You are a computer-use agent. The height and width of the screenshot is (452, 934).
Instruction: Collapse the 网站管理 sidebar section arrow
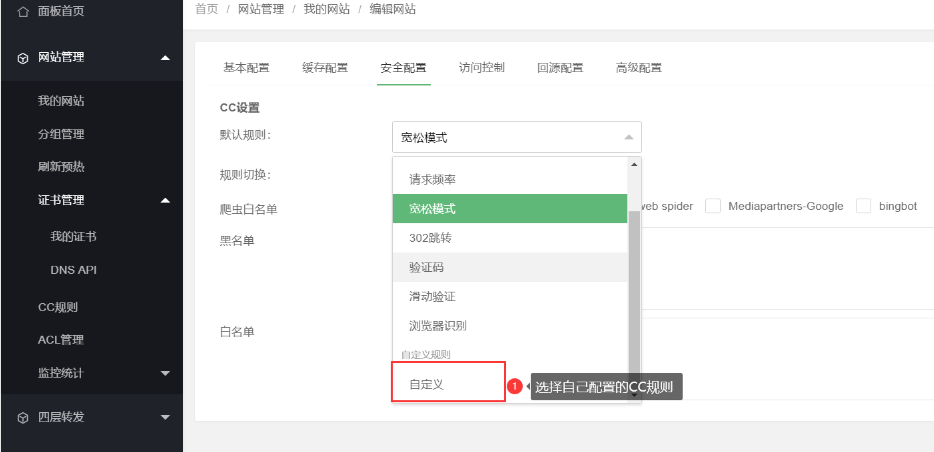(x=166, y=58)
